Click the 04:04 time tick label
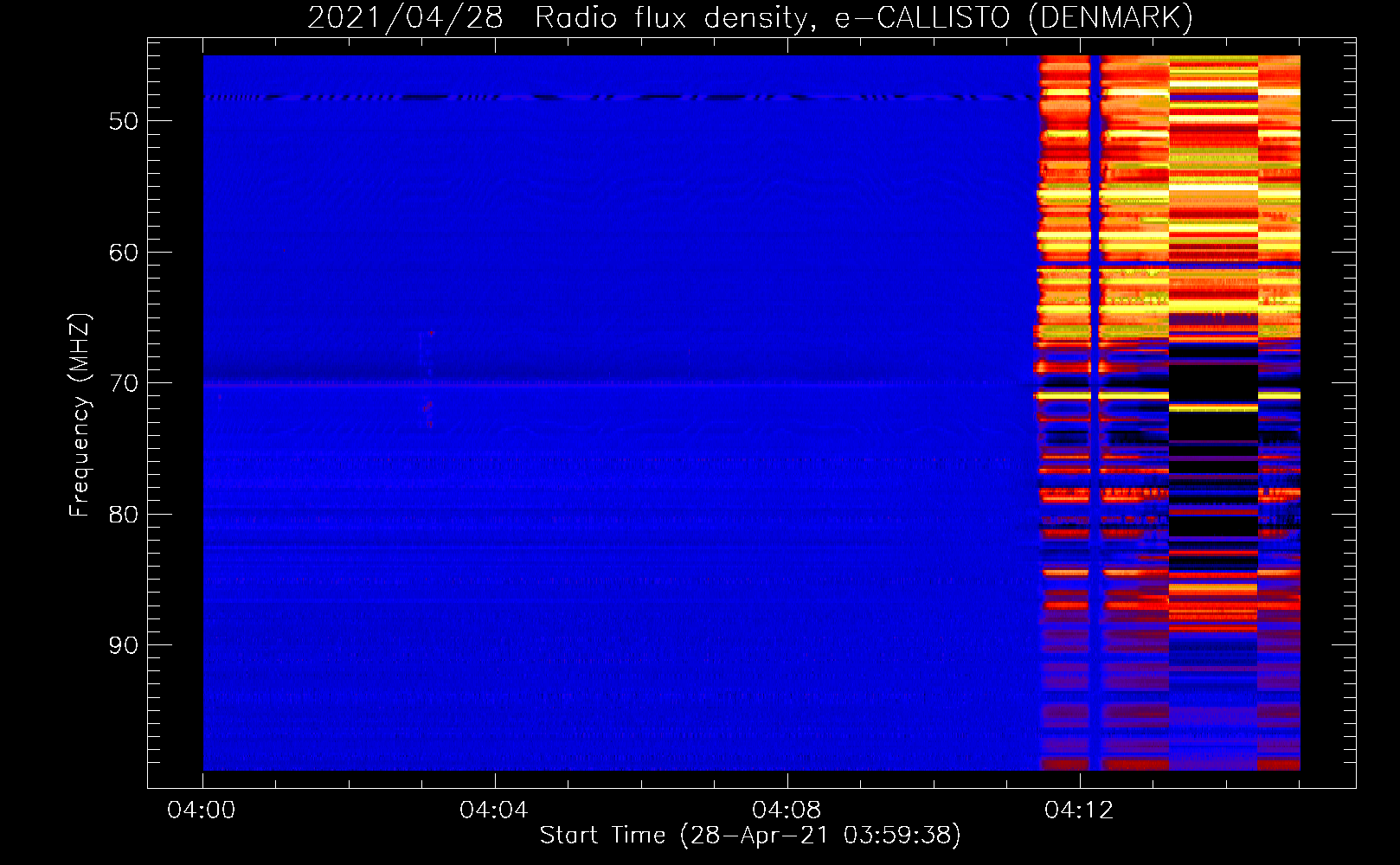This screenshot has width=1400, height=865. [x=494, y=810]
